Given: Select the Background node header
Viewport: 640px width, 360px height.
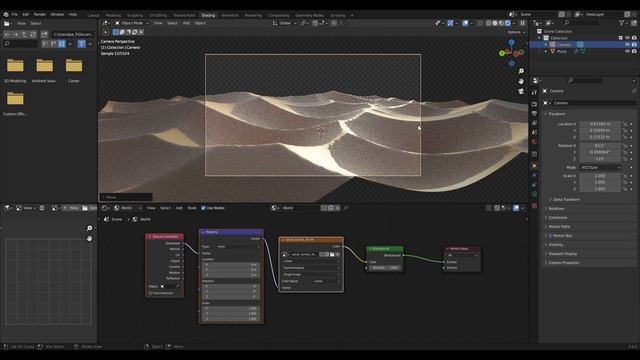Looking at the screenshot, I should tap(385, 249).
